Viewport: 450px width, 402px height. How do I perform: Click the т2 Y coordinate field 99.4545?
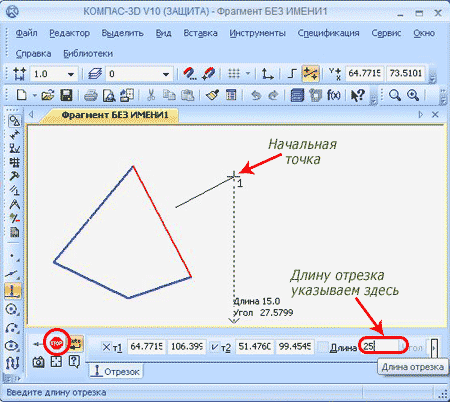click(x=295, y=347)
